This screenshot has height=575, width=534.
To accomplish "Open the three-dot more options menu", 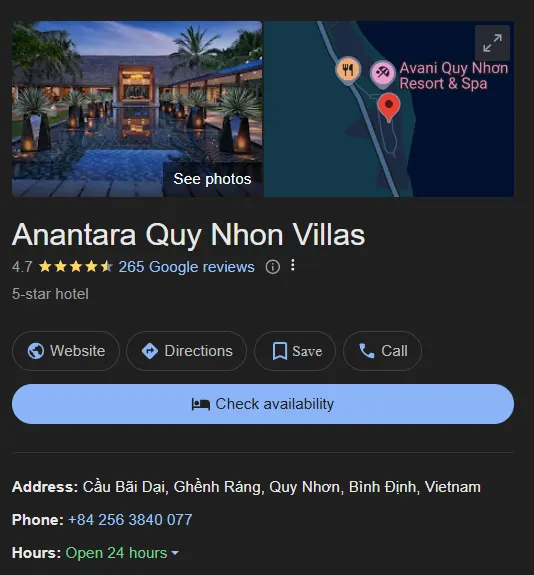I will click(293, 265).
